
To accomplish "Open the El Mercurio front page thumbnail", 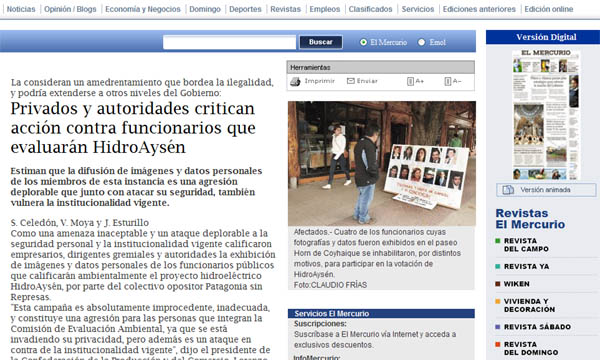I will tap(546, 114).
